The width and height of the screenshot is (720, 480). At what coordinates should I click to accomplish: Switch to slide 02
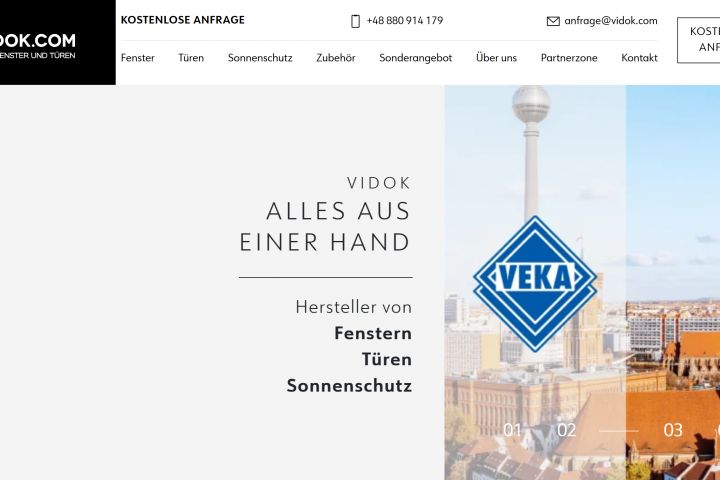pyautogui.click(x=566, y=430)
